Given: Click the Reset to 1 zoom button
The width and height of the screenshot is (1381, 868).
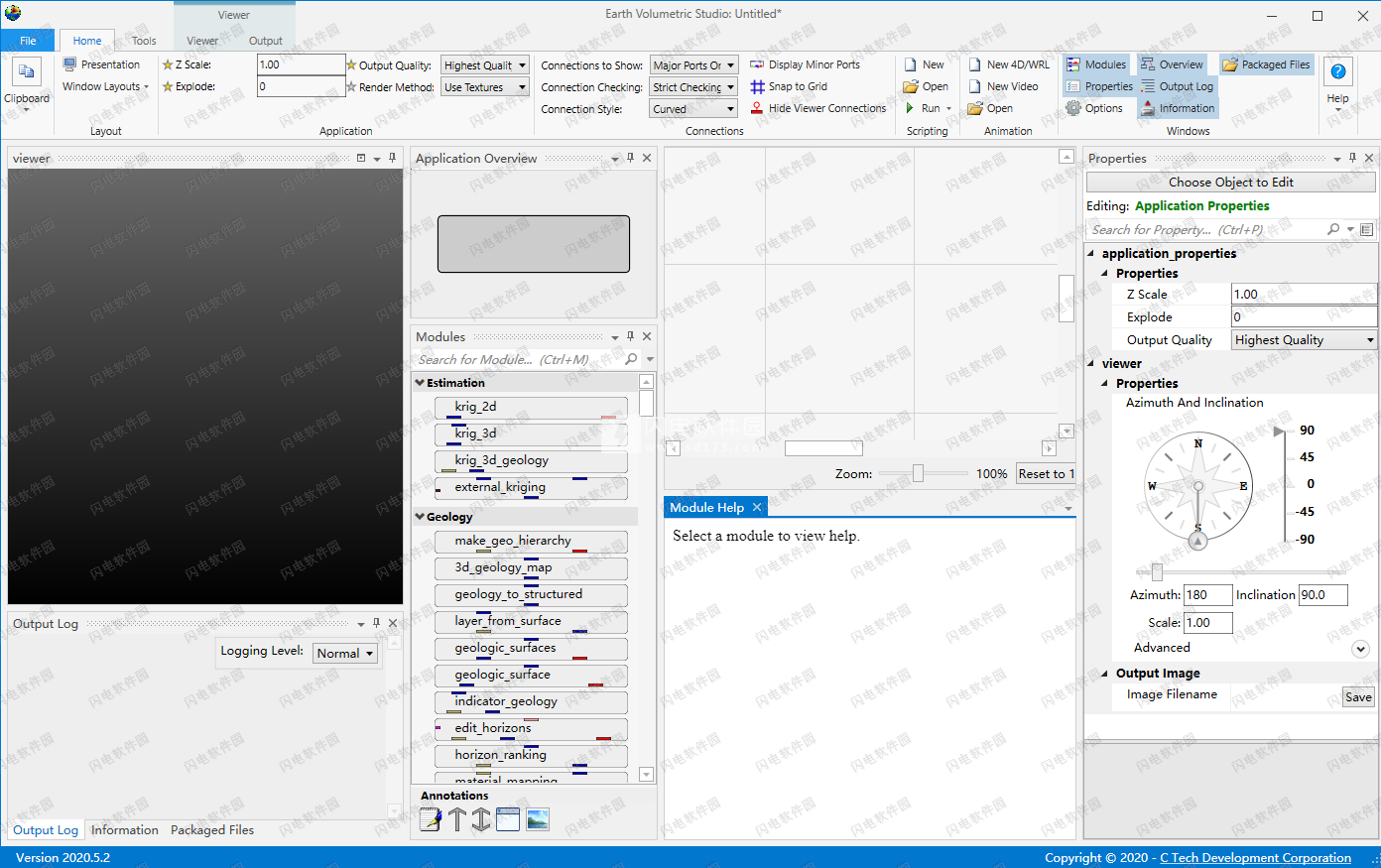Looking at the screenshot, I should (x=1045, y=474).
